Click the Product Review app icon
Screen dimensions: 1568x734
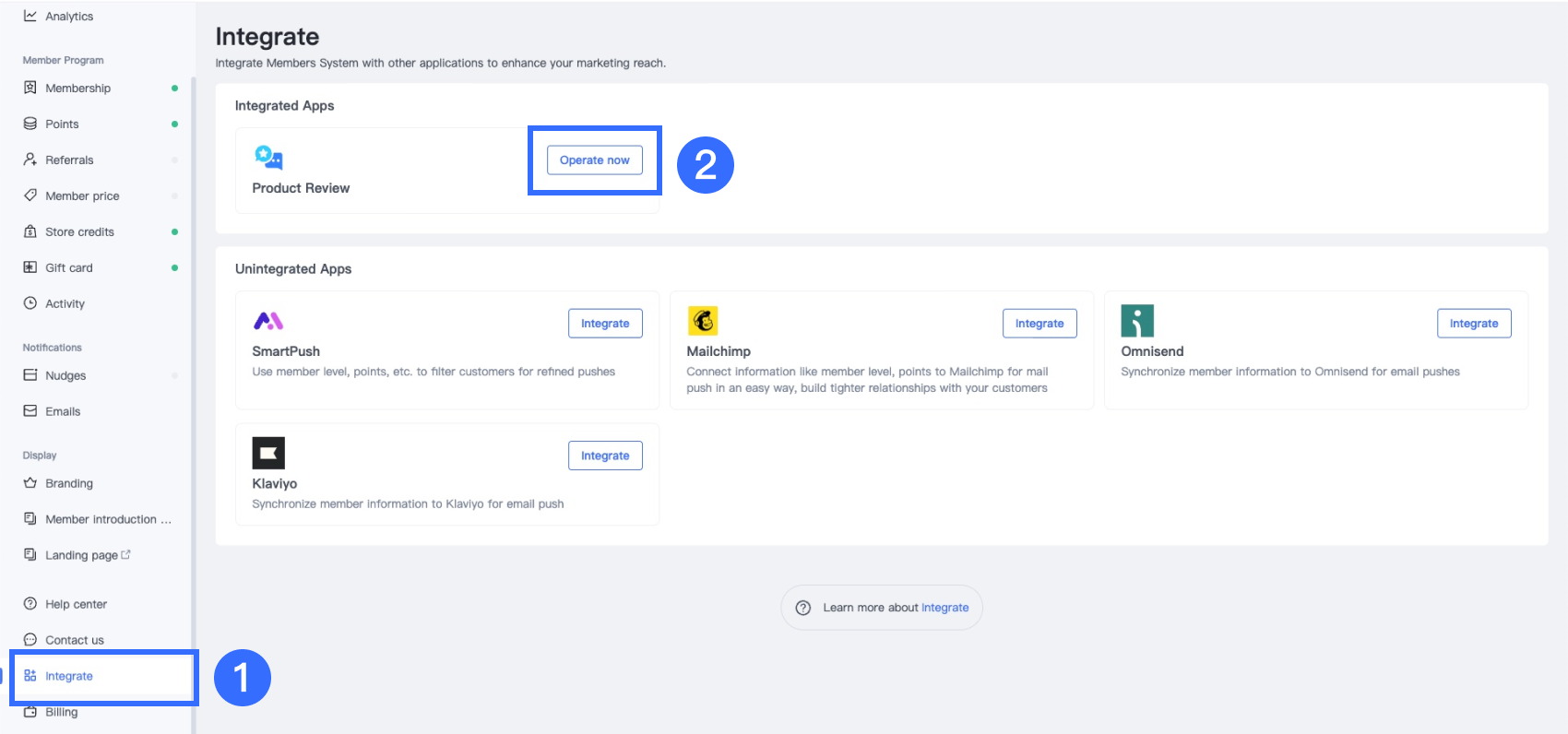point(268,159)
